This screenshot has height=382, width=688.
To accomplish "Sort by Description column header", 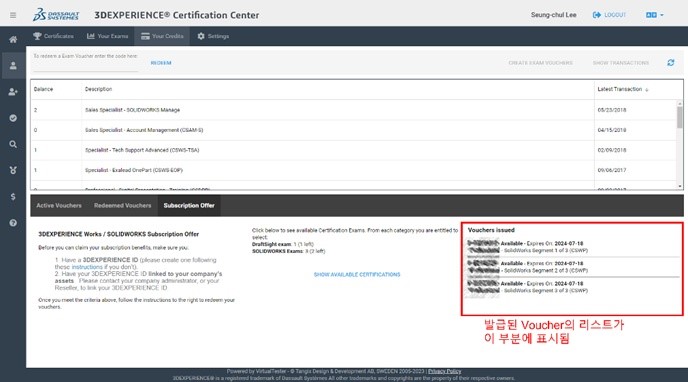I will coord(98,89).
